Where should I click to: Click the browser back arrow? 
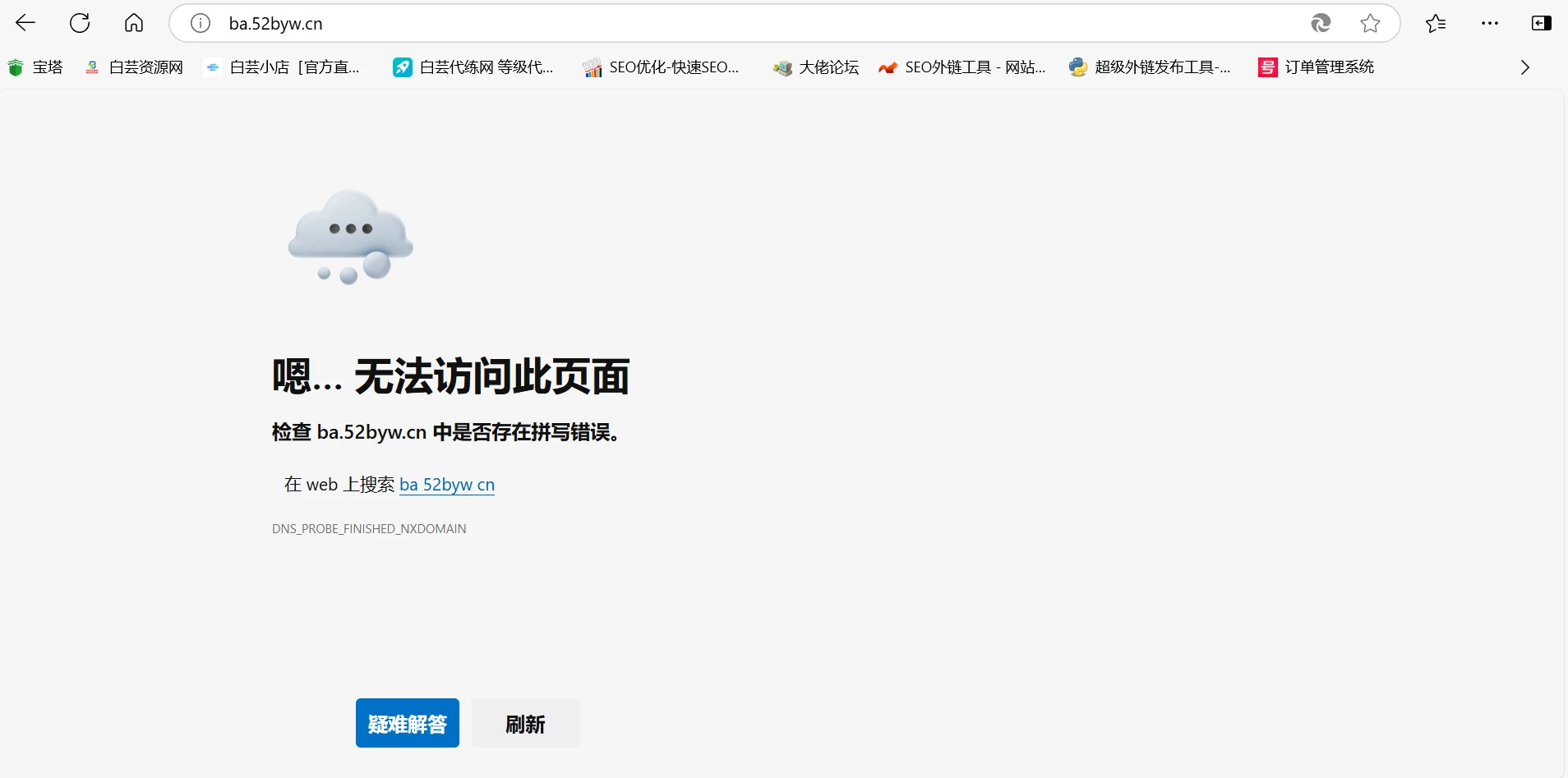(26, 23)
